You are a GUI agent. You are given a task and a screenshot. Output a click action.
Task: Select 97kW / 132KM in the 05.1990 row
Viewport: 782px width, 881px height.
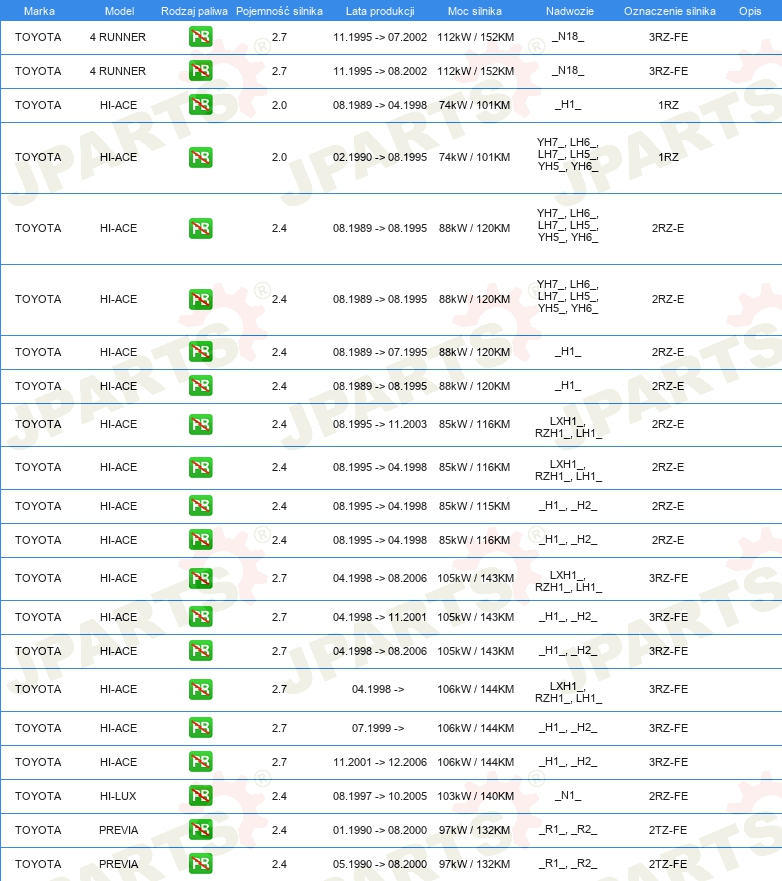click(475, 864)
